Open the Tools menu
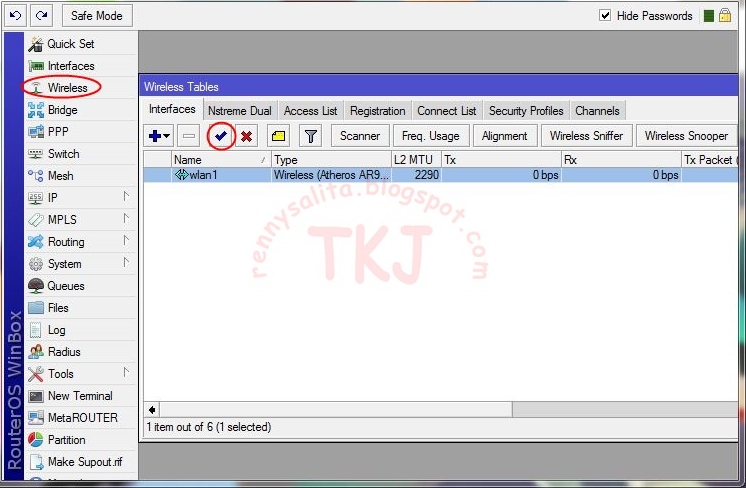Viewport: 746px width, 488px height. (x=81, y=374)
